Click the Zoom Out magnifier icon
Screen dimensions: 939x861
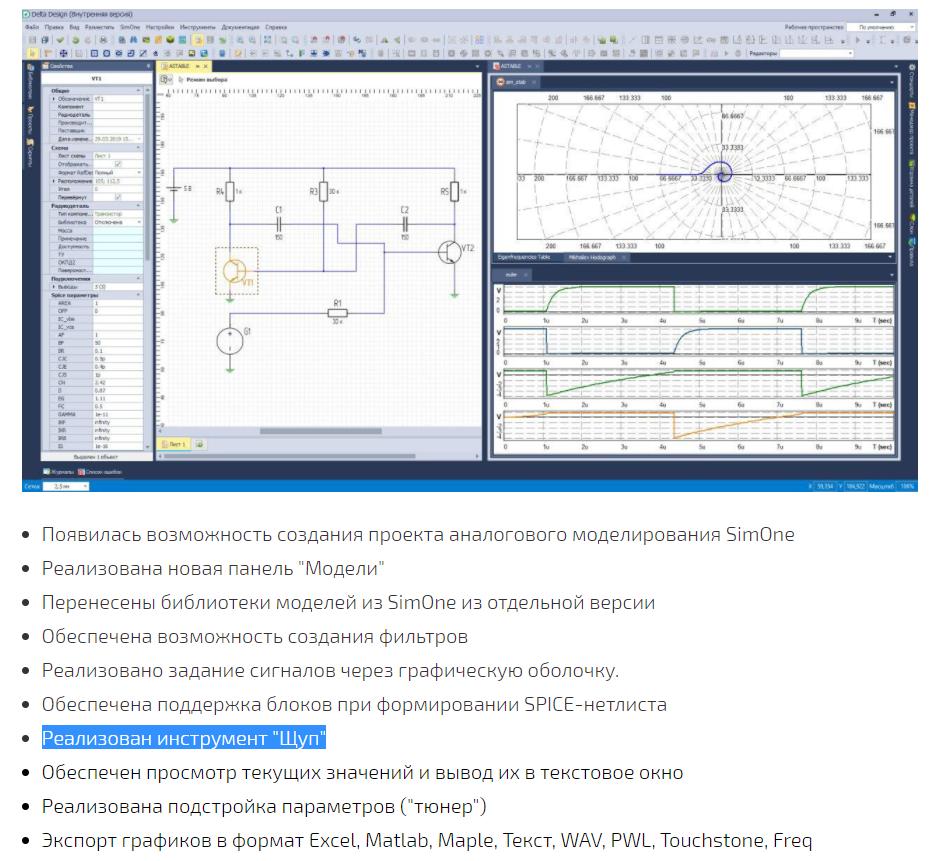(253, 40)
